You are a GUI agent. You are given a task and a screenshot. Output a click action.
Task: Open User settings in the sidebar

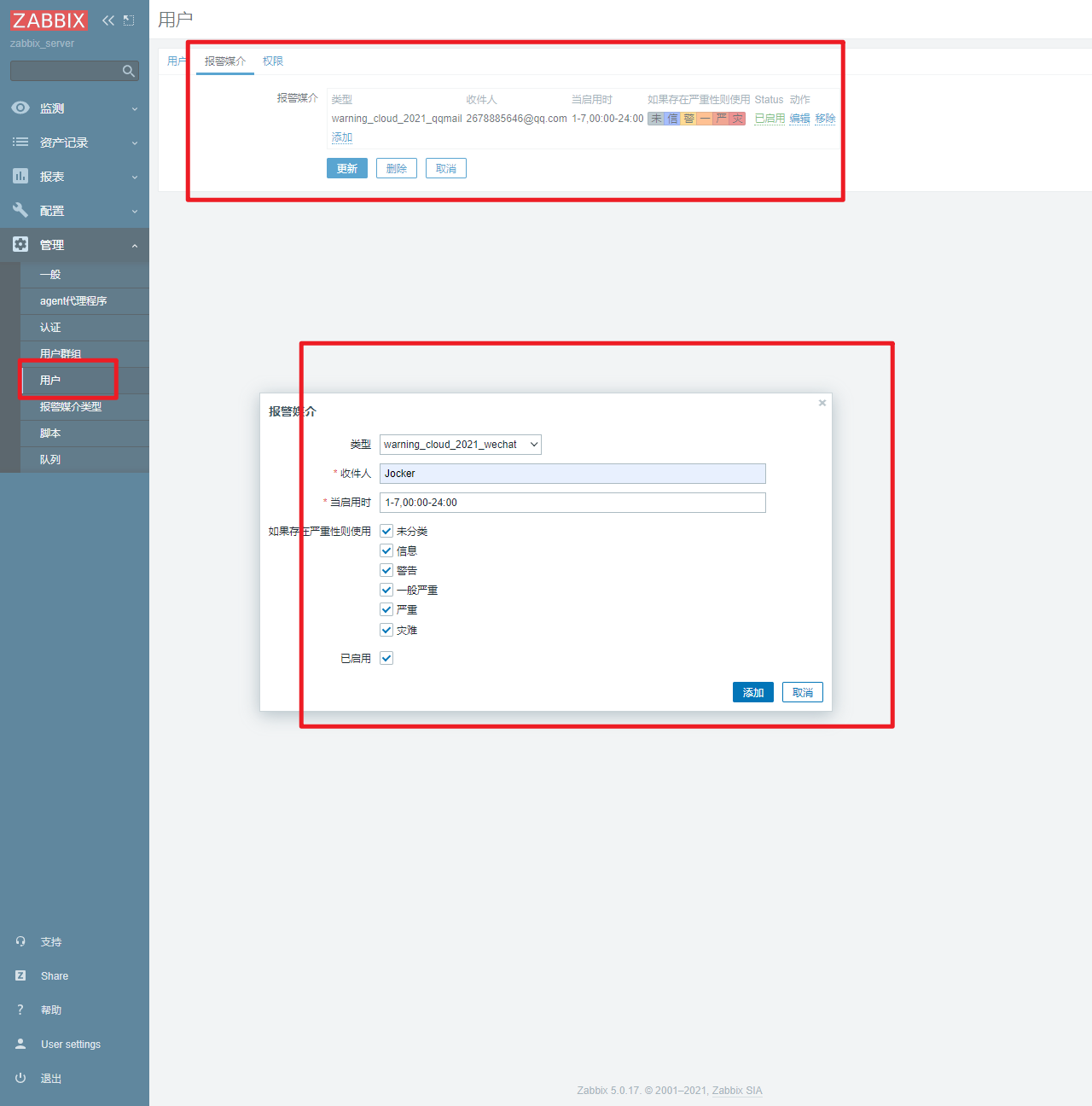[70, 1044]
